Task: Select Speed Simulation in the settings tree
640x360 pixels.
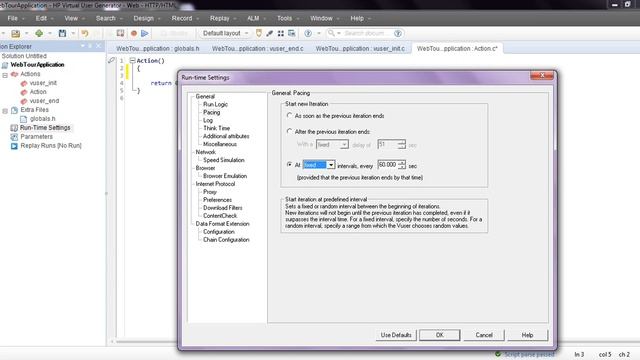Action: pyautogui.click(x=224, y=160)
